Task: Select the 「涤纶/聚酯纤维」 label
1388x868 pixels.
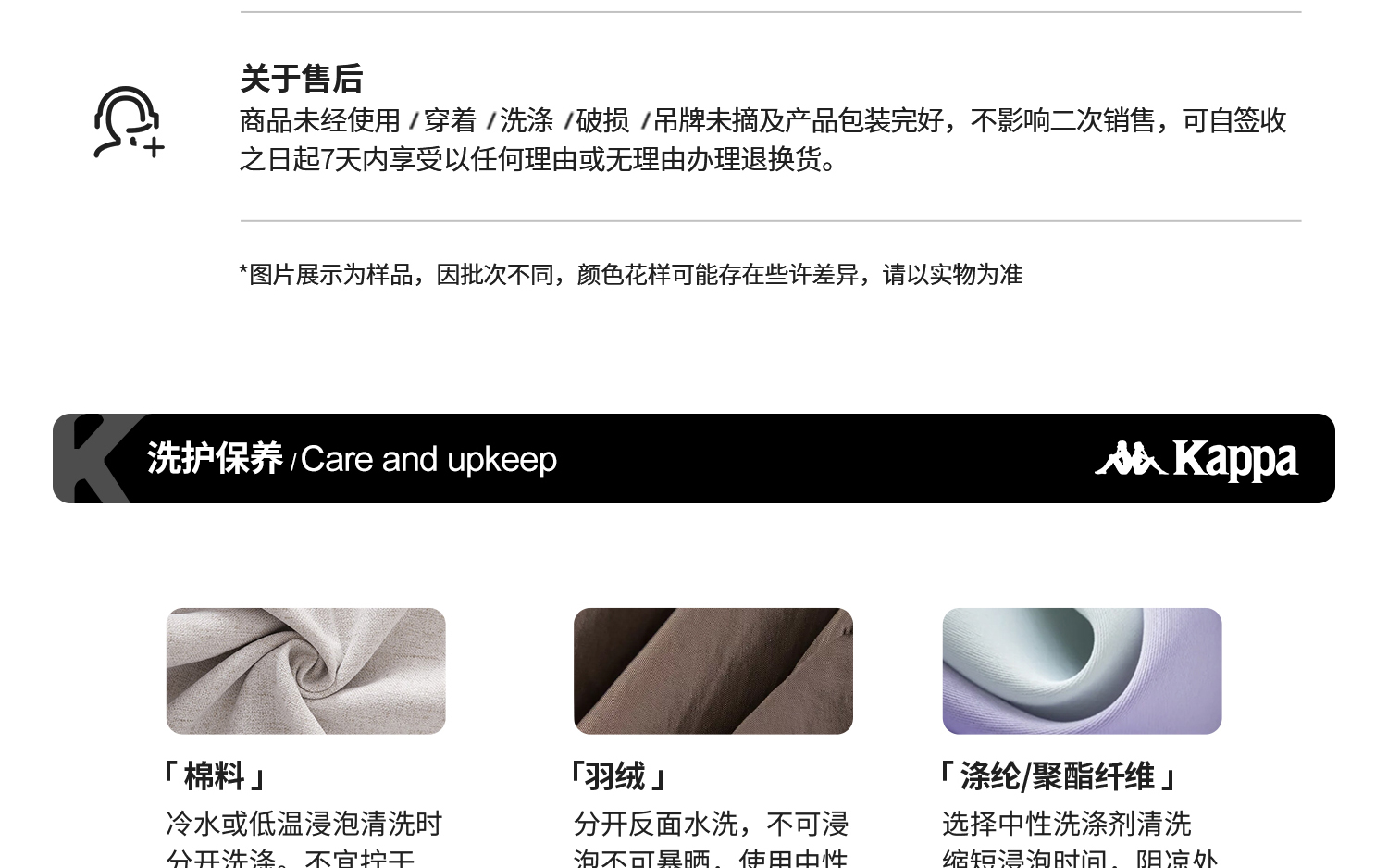Action: 1057,776
